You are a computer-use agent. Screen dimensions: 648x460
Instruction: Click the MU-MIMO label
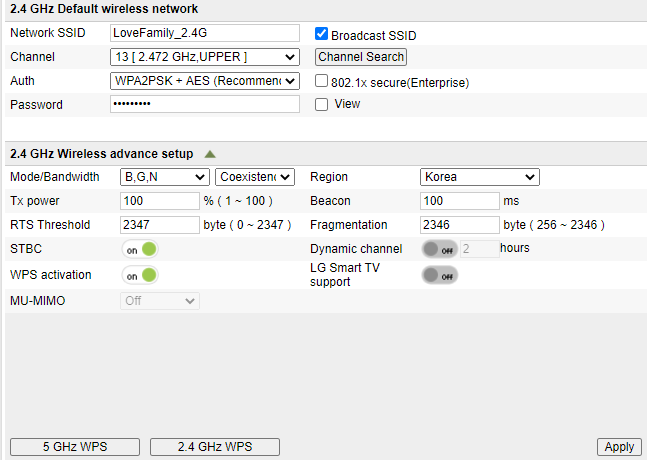38,301
